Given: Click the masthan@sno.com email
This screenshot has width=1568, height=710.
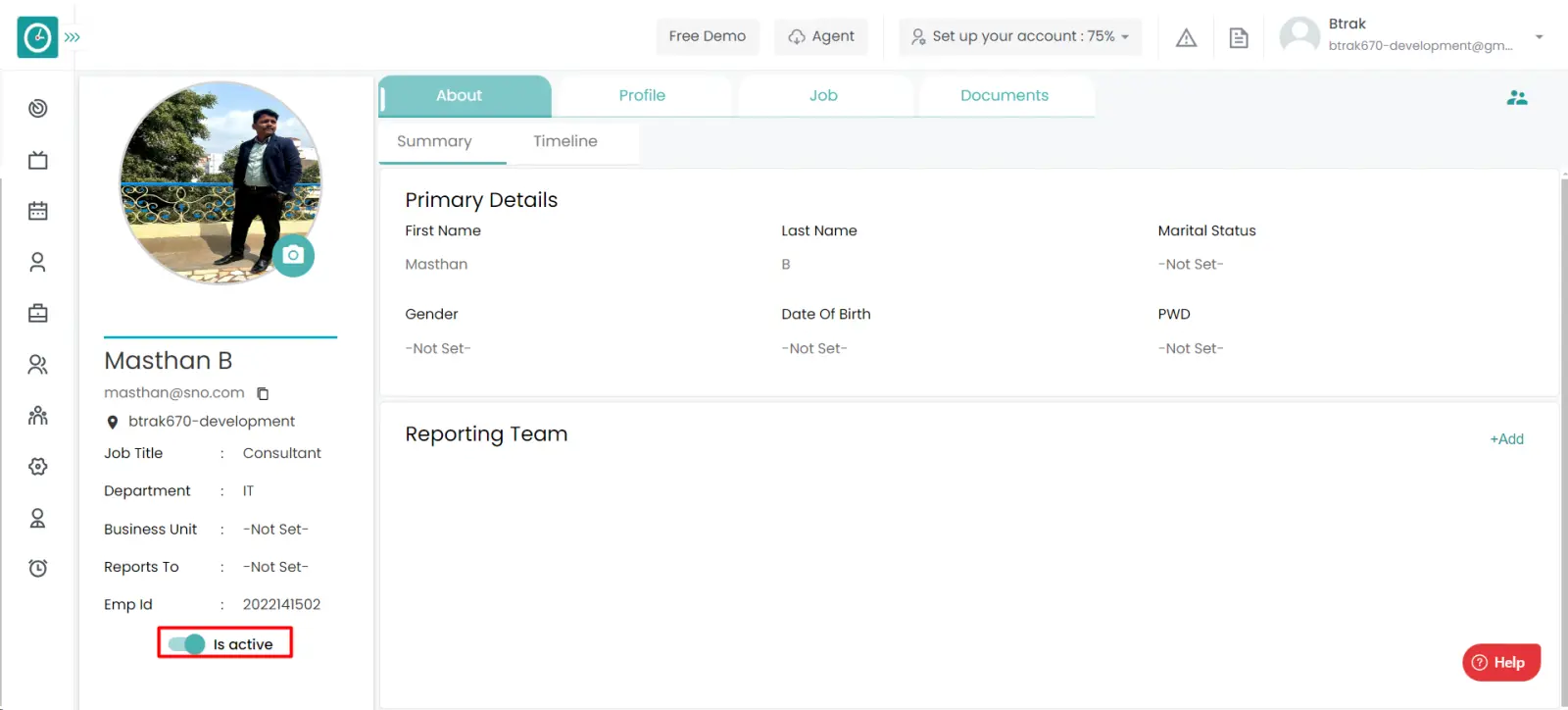Looking at the screenshot, I should click(174, 392).
